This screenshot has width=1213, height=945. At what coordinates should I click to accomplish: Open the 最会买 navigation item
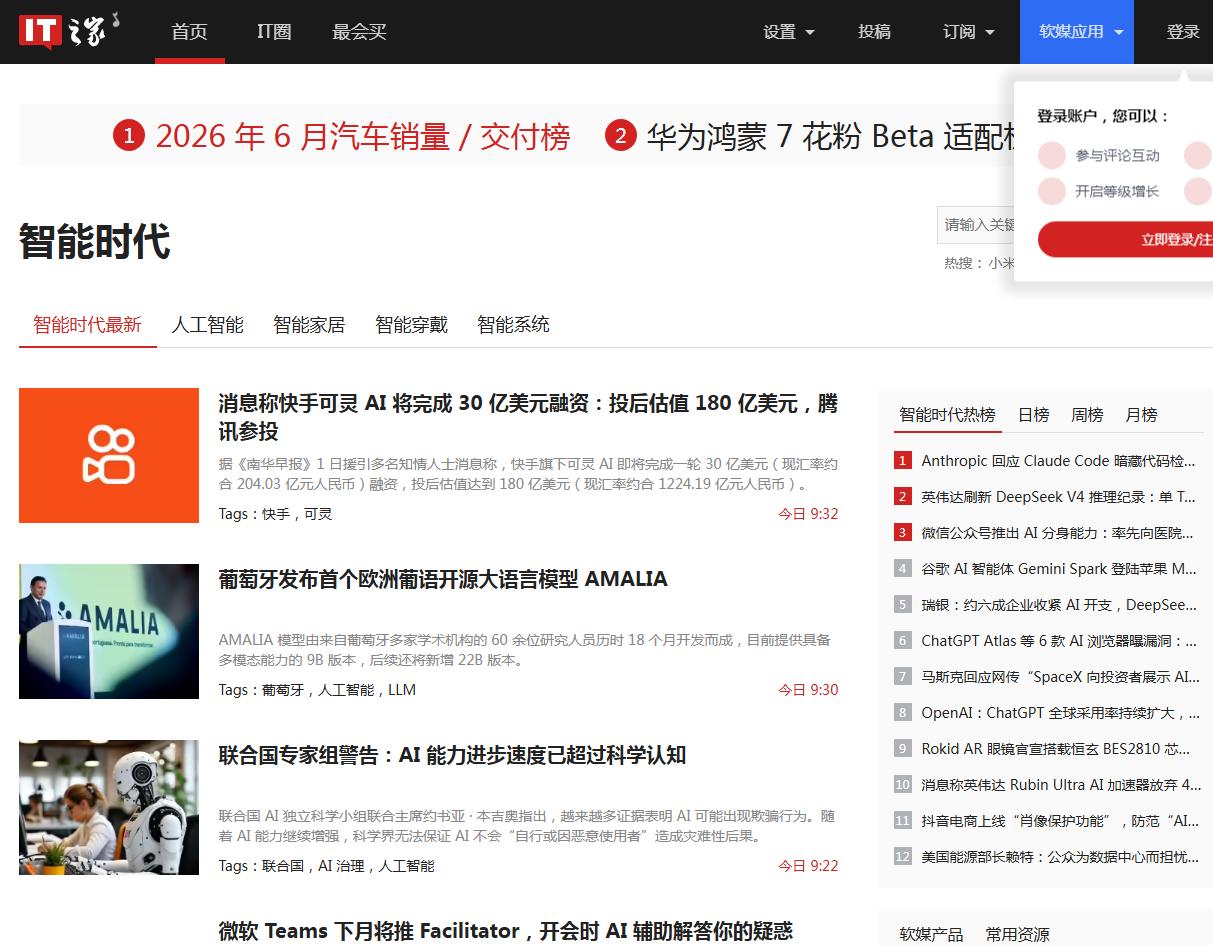point(359,32)
